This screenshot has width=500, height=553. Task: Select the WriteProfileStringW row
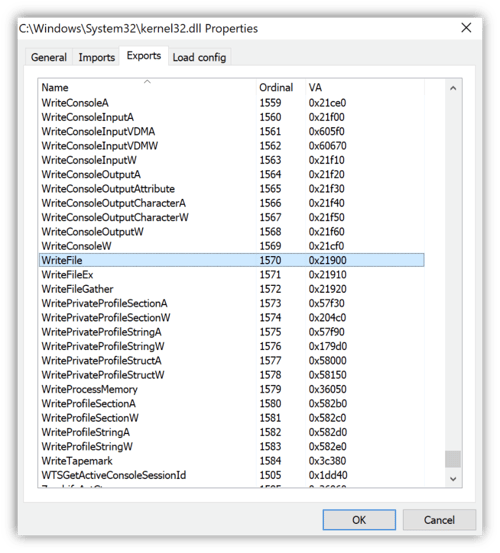tap(231, 446)
